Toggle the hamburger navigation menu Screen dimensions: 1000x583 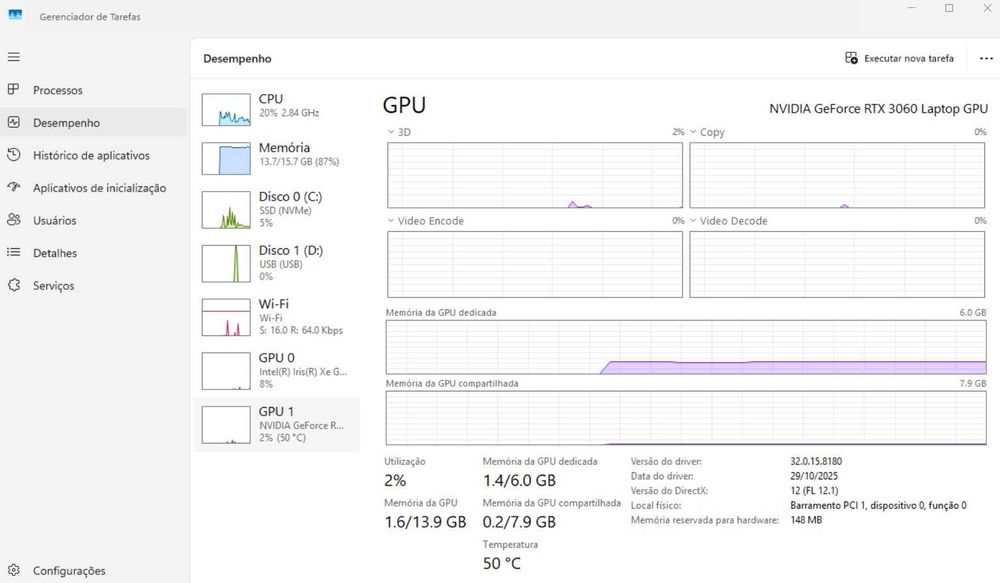click(x=13, y=57)
